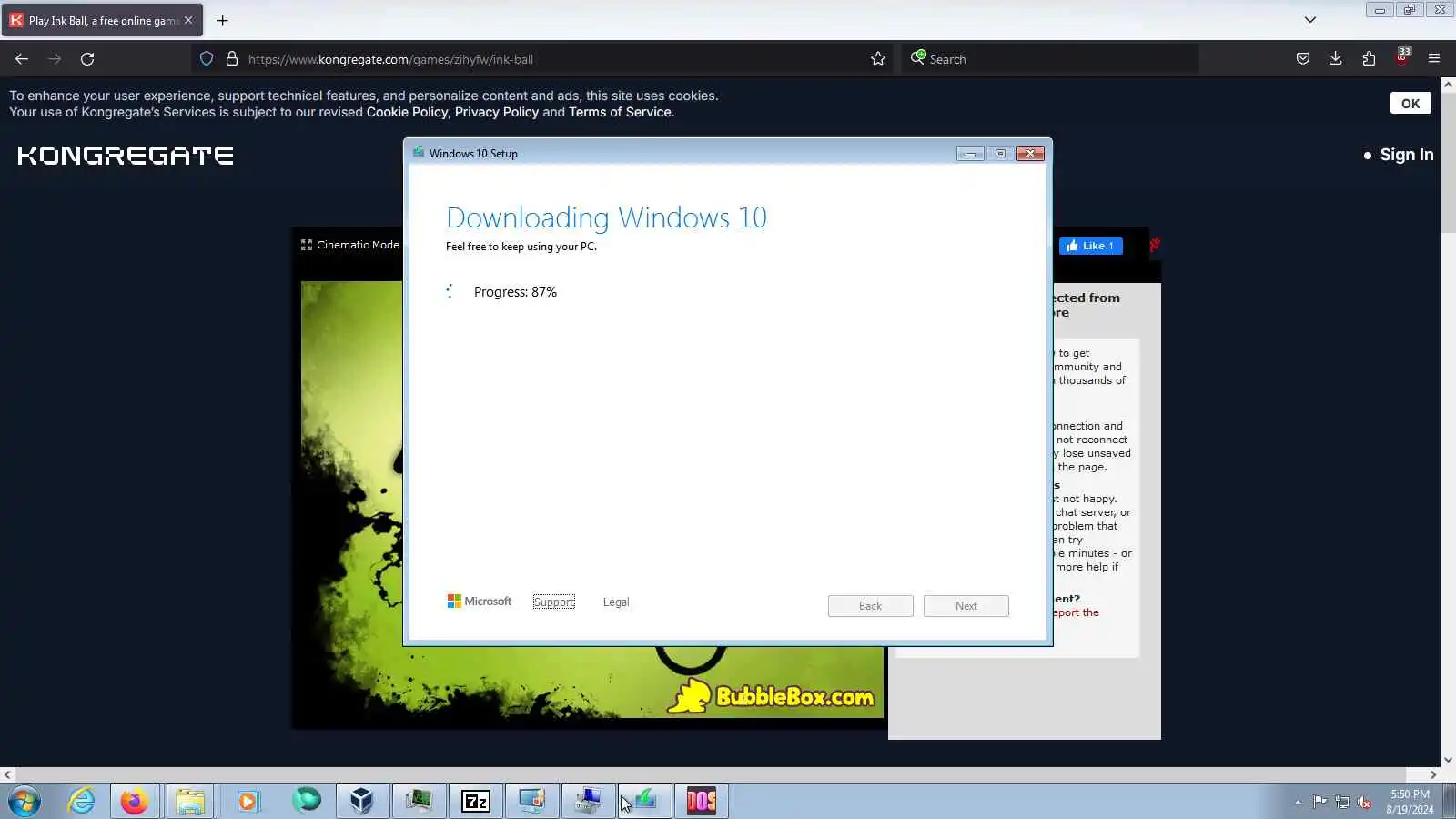1456x819 pixels.
Task: Go to Kongregate home via the logo
Action: [126, 156]
